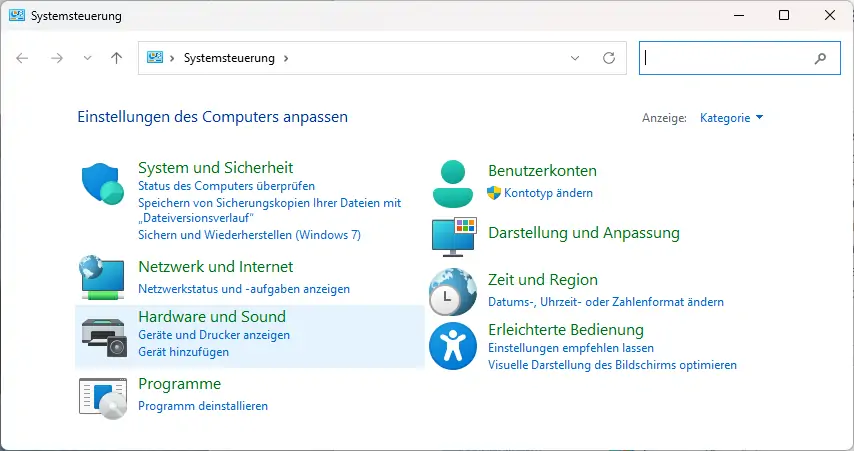Click Geräte und Drucker anzeigen
Image resolution: width=854 pixels, height=451 pixels.
(214, 335)
